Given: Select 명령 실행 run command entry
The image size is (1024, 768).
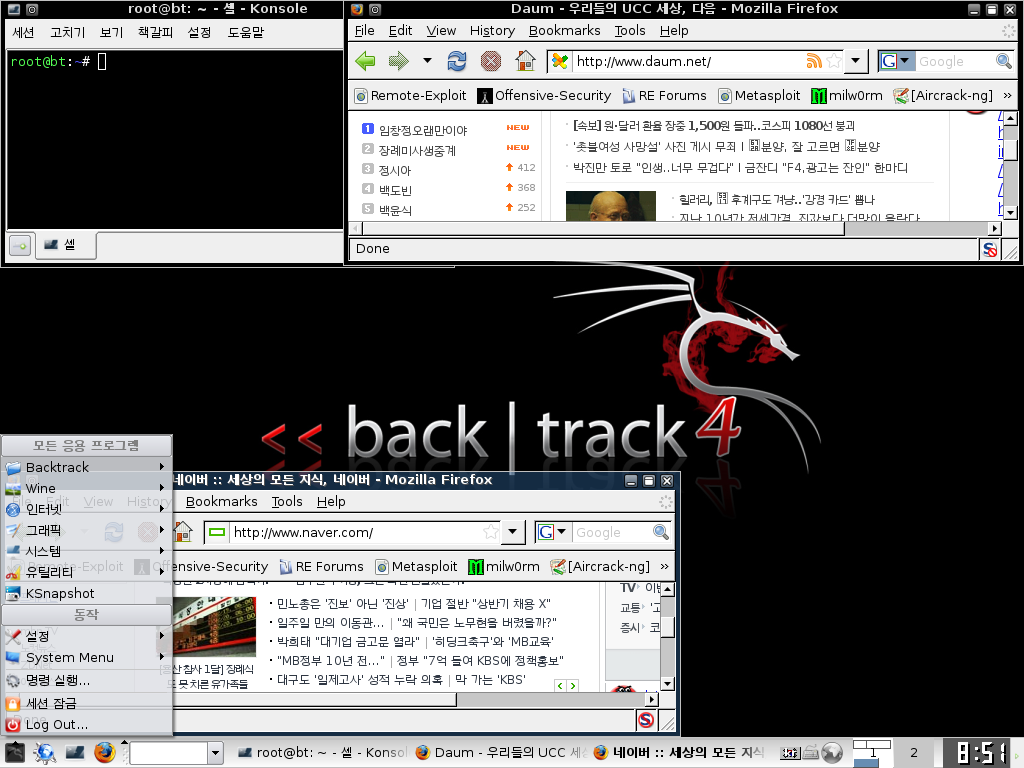Looking at the screenshot, I should 86,680.
